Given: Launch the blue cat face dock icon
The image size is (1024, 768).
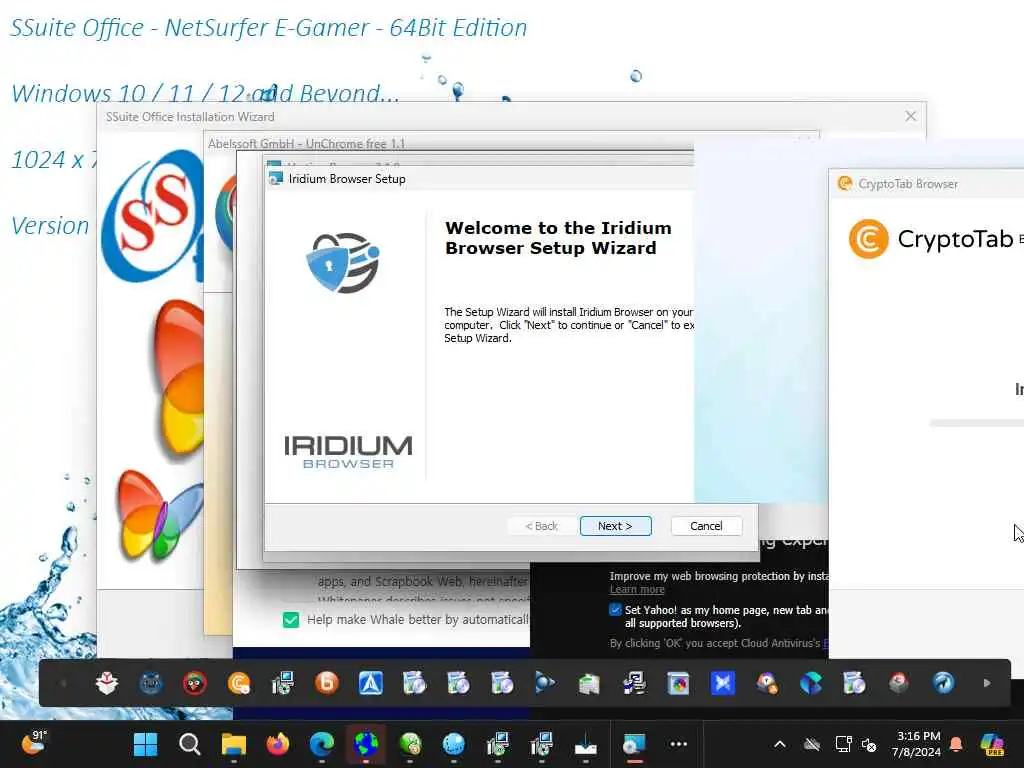Looking at the screenshot, I should coord(151,683).
